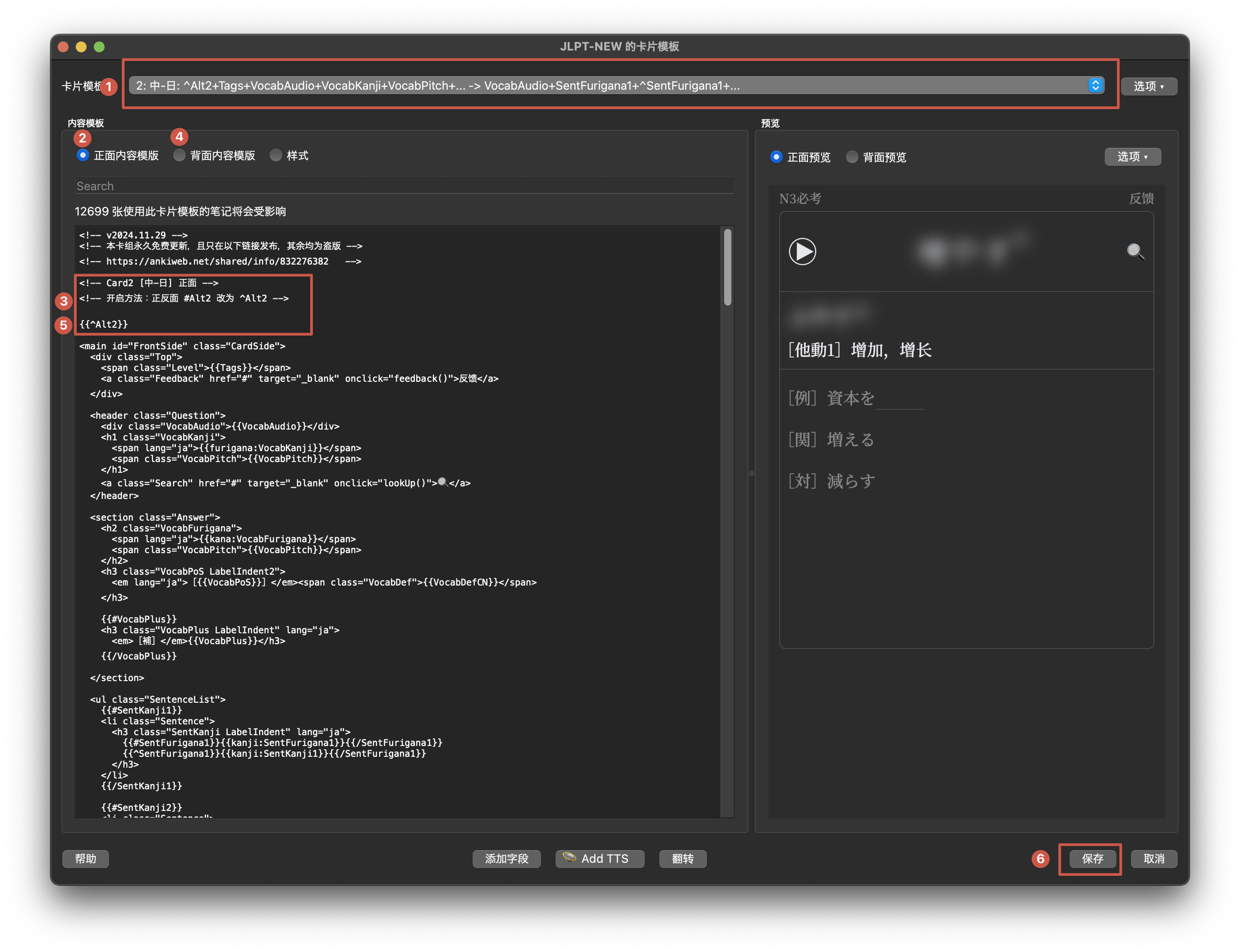Play the vocab audio in preview
Screen dimensions: 1240x952
click(x=802, y=252)
